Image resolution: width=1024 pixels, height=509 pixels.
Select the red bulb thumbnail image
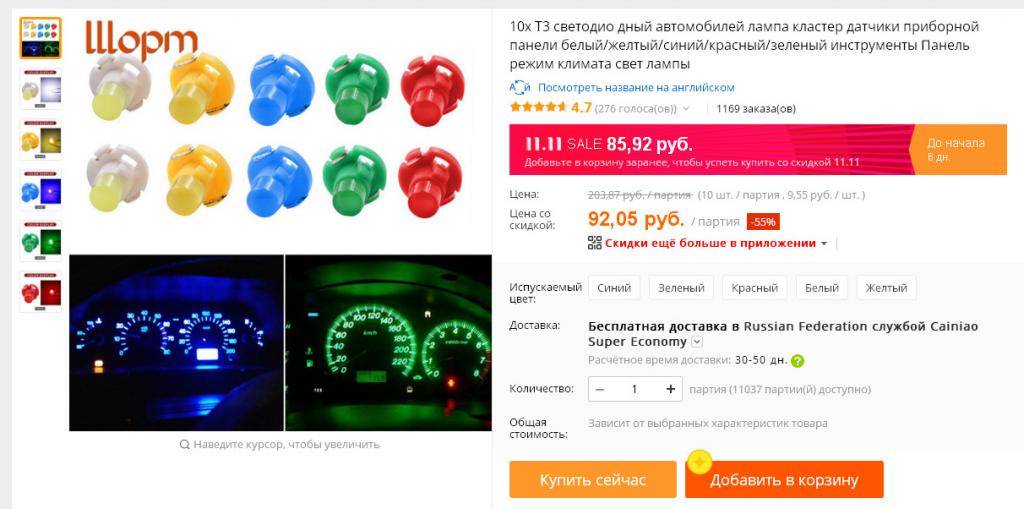pos(40,291)
